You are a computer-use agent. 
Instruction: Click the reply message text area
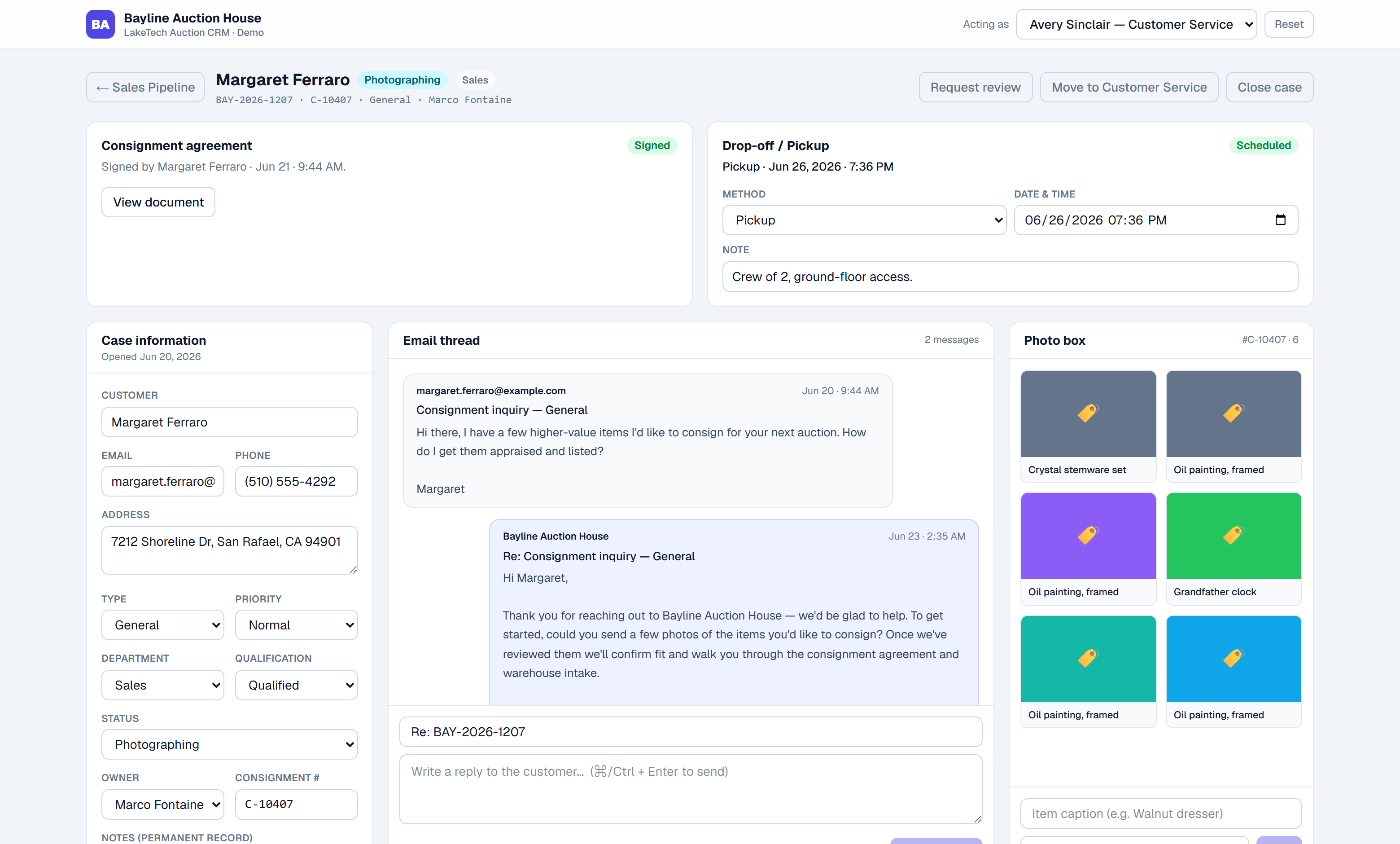tap(690, 789)
